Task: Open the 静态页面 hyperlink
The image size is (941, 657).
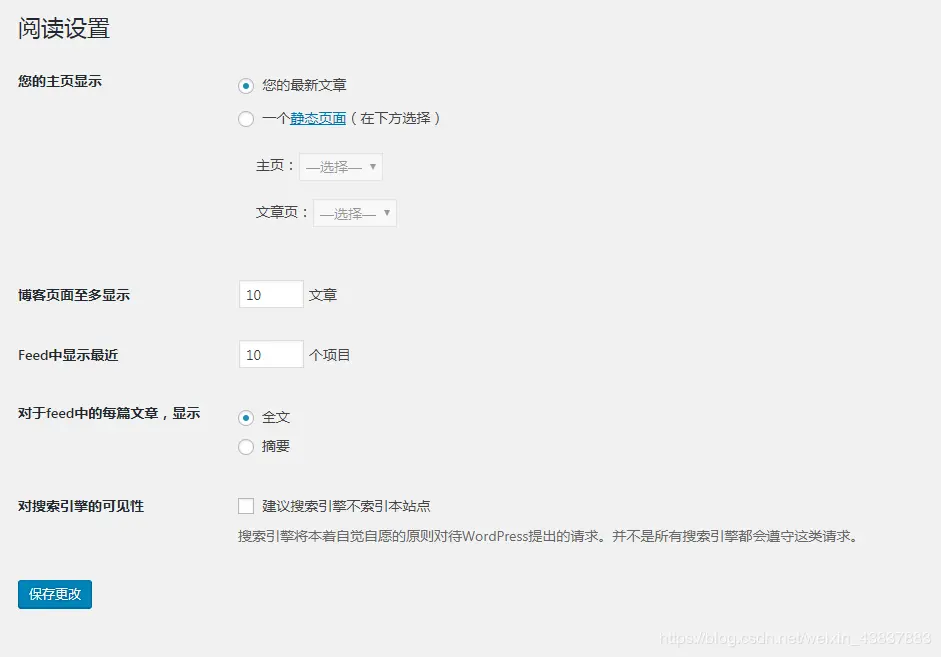Action: coord(317,118)
